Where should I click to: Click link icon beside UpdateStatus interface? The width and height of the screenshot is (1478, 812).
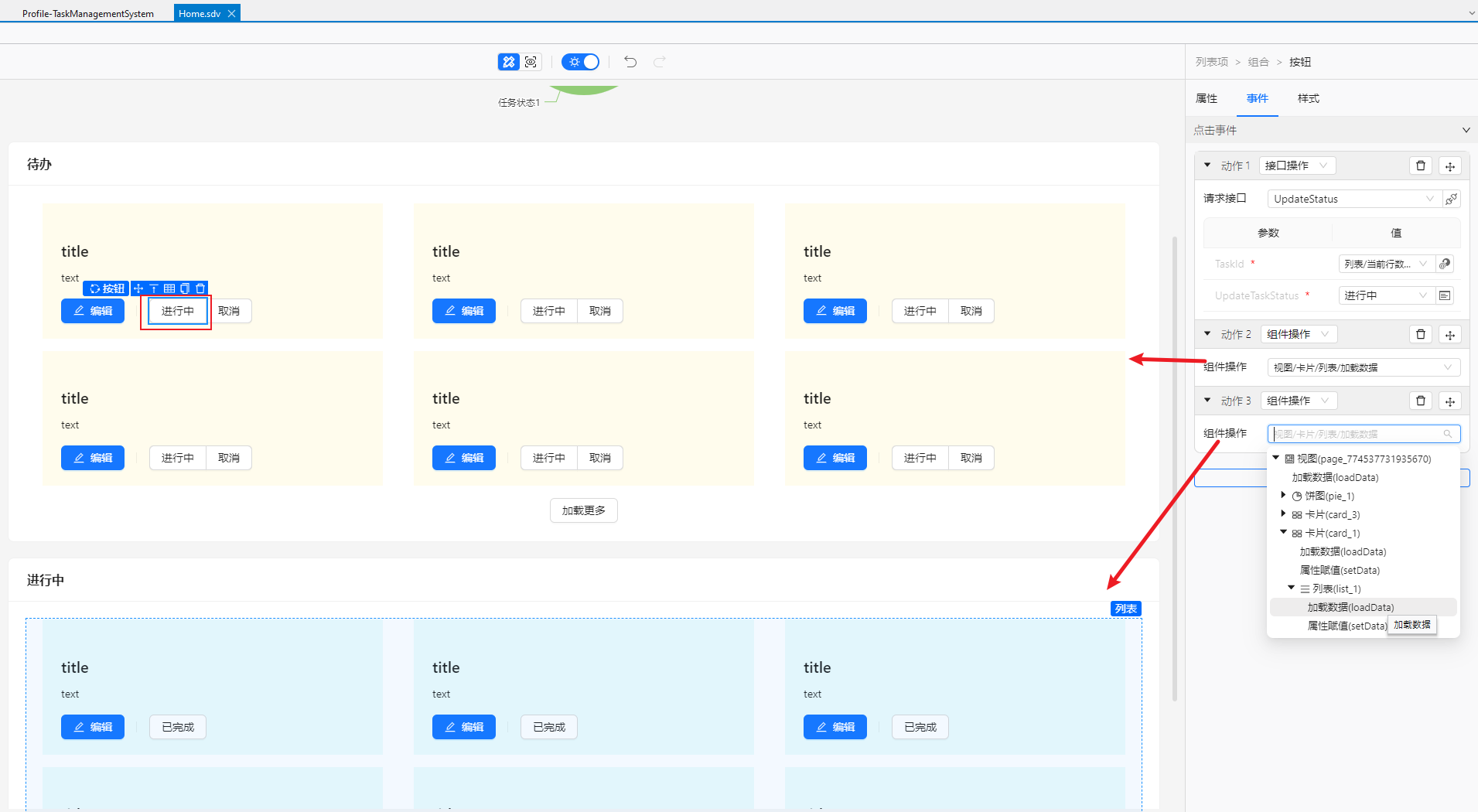pyautogui.click(x=1452, y=199)
